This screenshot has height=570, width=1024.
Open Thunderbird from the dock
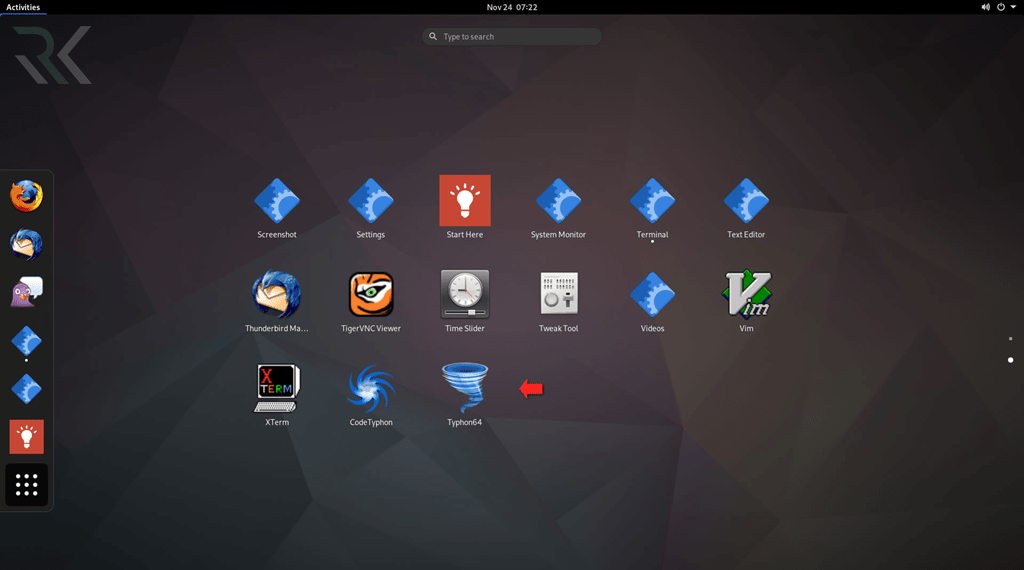coord(26,244)
